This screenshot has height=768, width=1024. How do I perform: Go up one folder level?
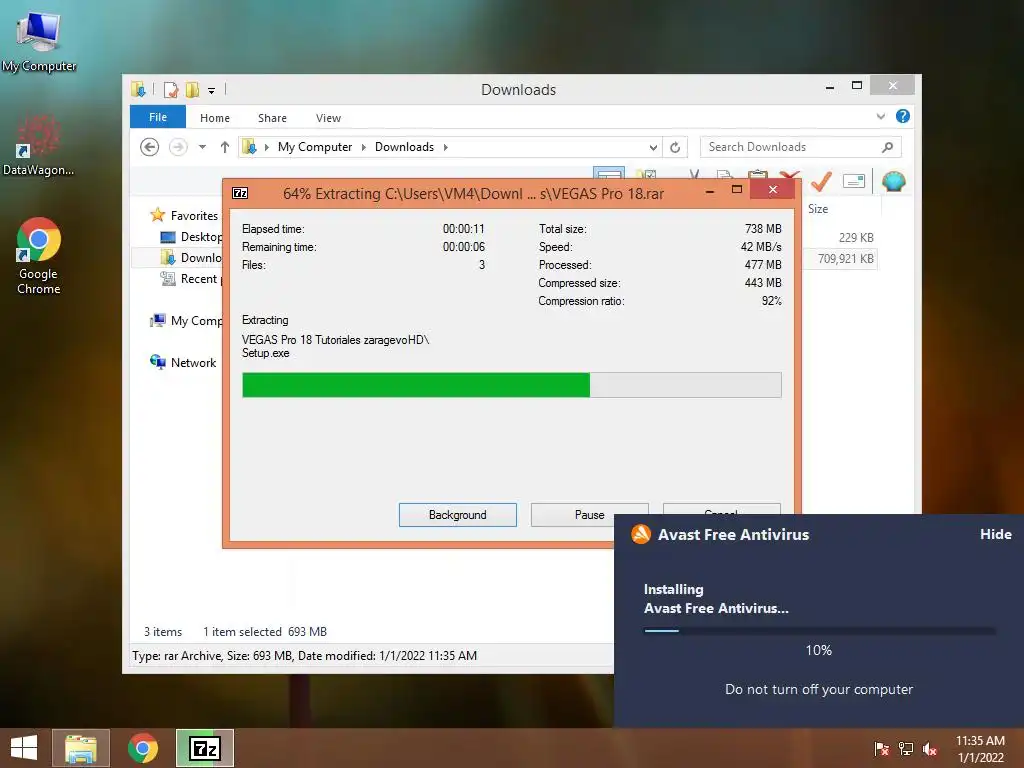[x=225, y=147]
